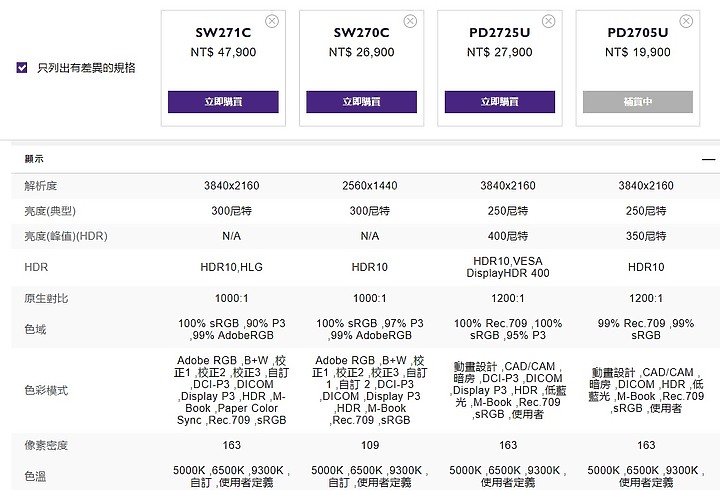Buy SW270C with the 立即購買 button

[x=361, y=101]
